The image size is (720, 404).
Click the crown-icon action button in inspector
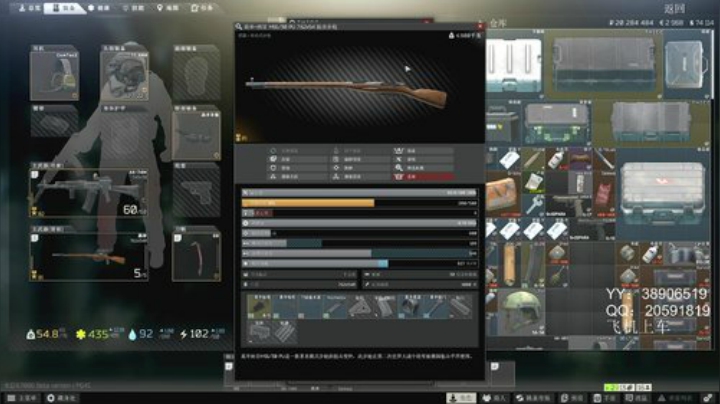click(x=424, y=151)
